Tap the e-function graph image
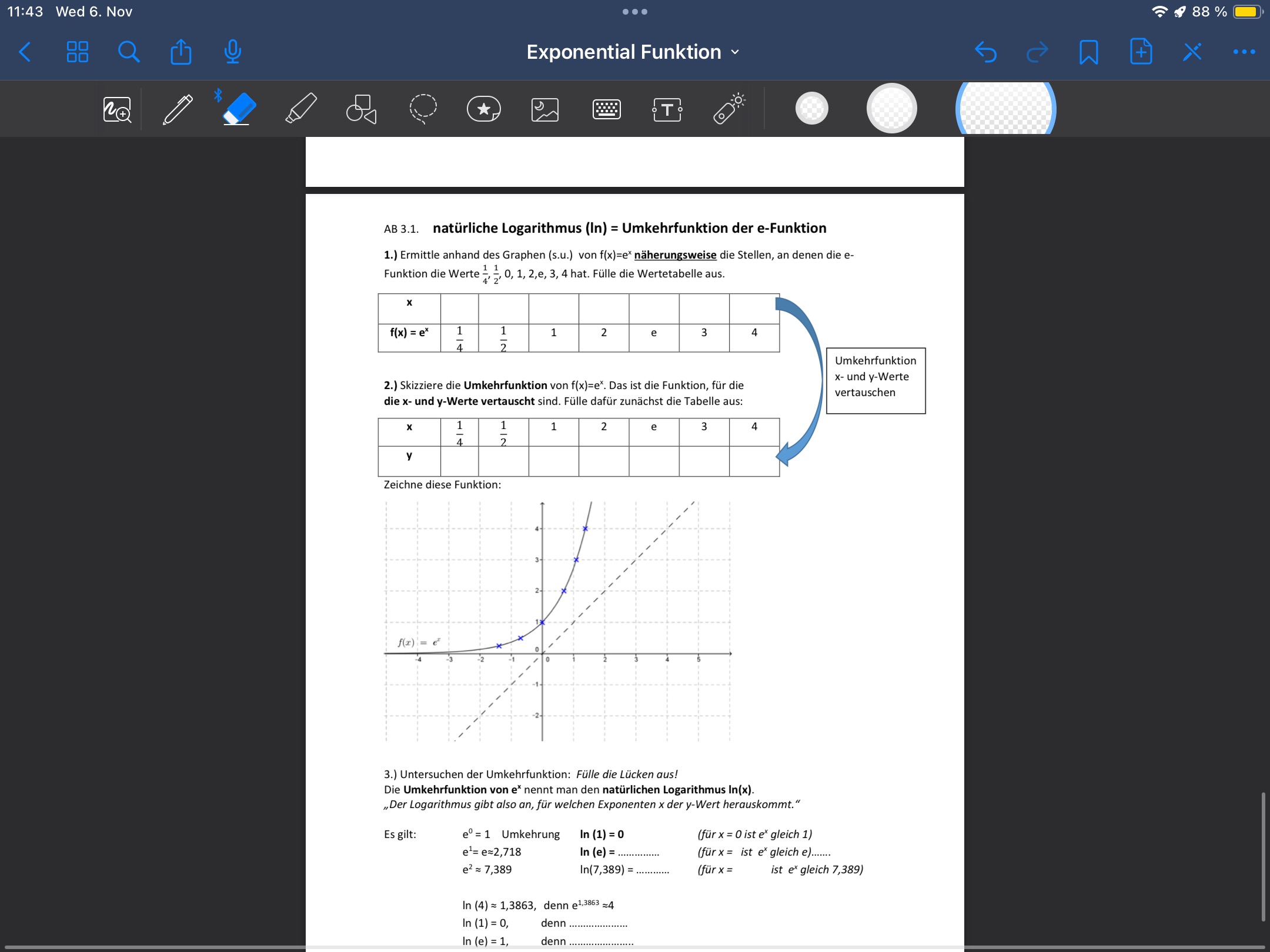This screenshot has height=952, width=1270. (x=557, y=621)
